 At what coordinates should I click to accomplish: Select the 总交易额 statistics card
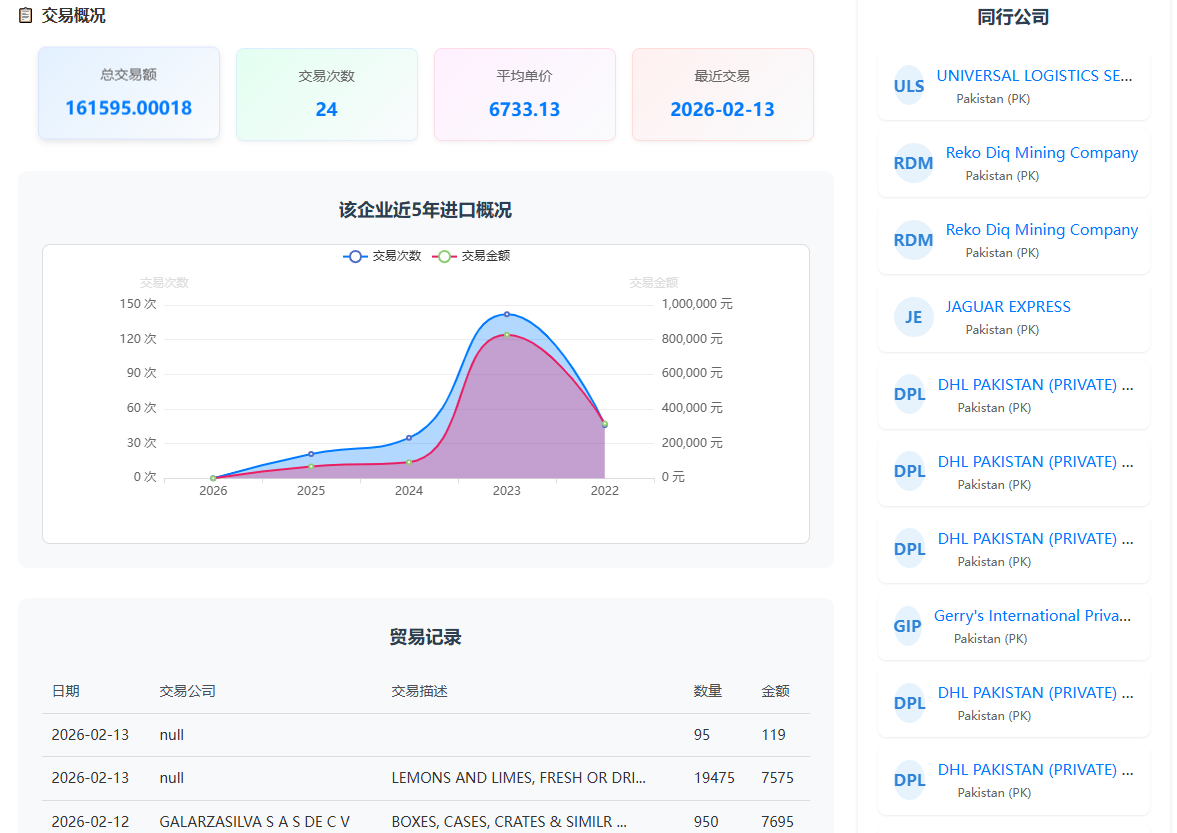click(x=128, y=94)
